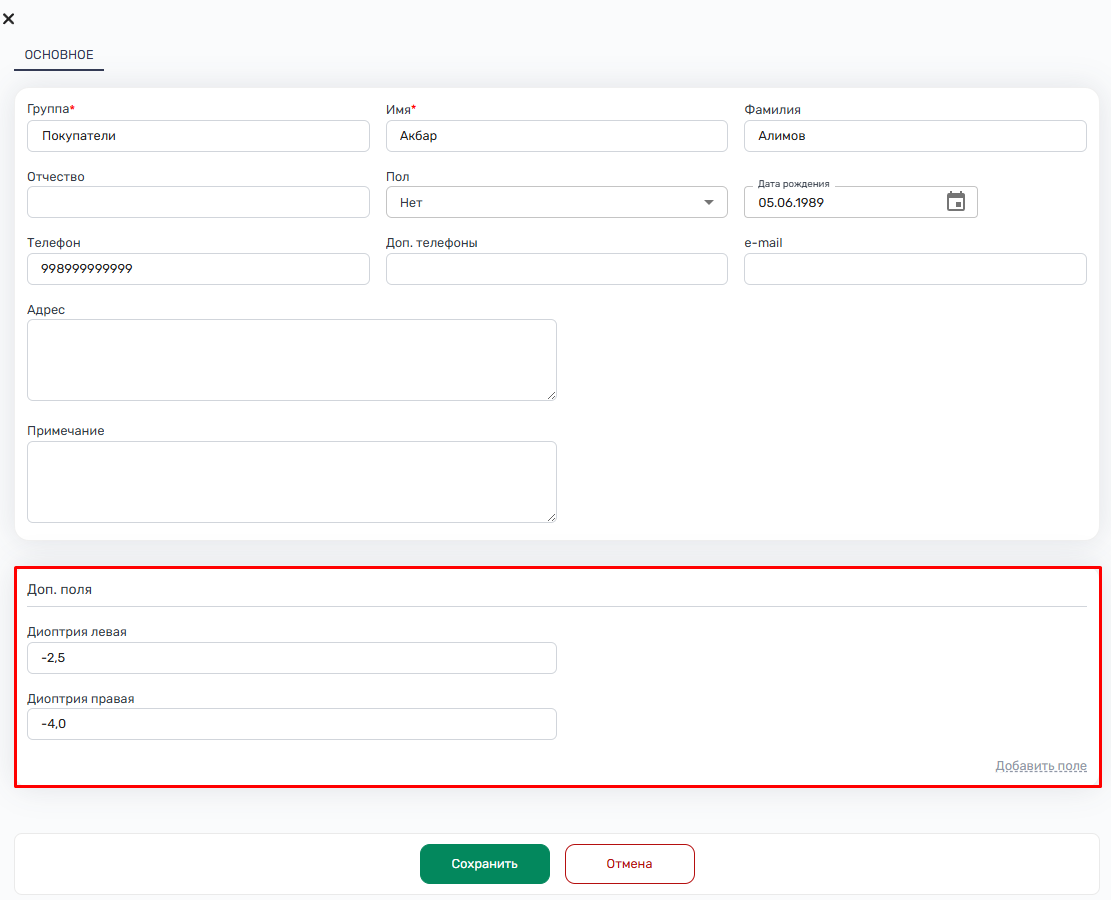Open the calendar picker for Дата рождения
Image resolution: width=1111 pixels, height=900 pixels.
coord(956,202)
